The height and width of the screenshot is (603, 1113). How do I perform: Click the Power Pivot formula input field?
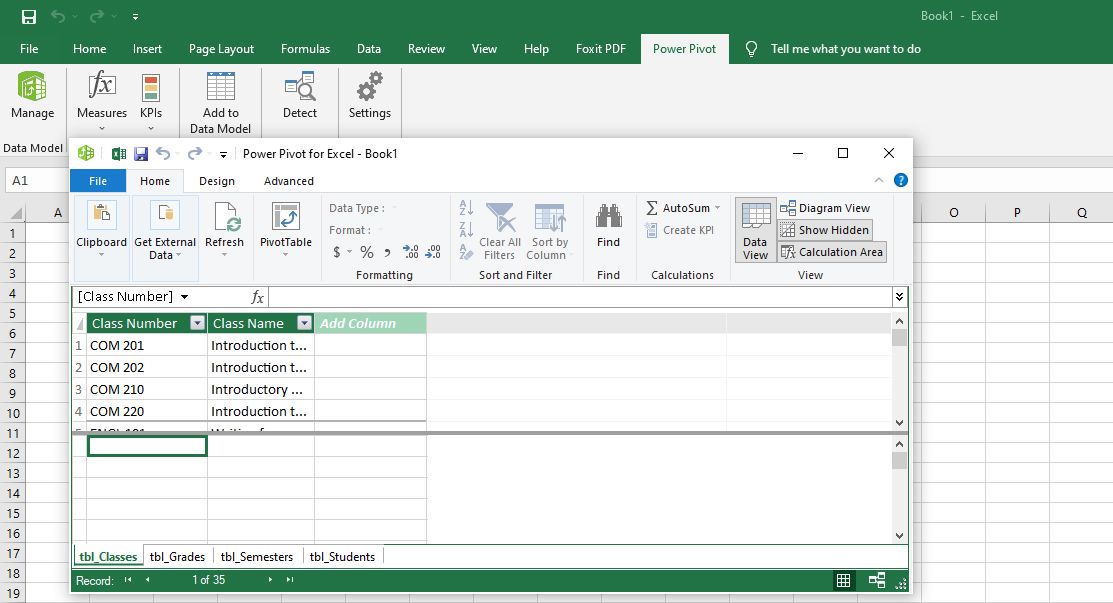[580, 297]
